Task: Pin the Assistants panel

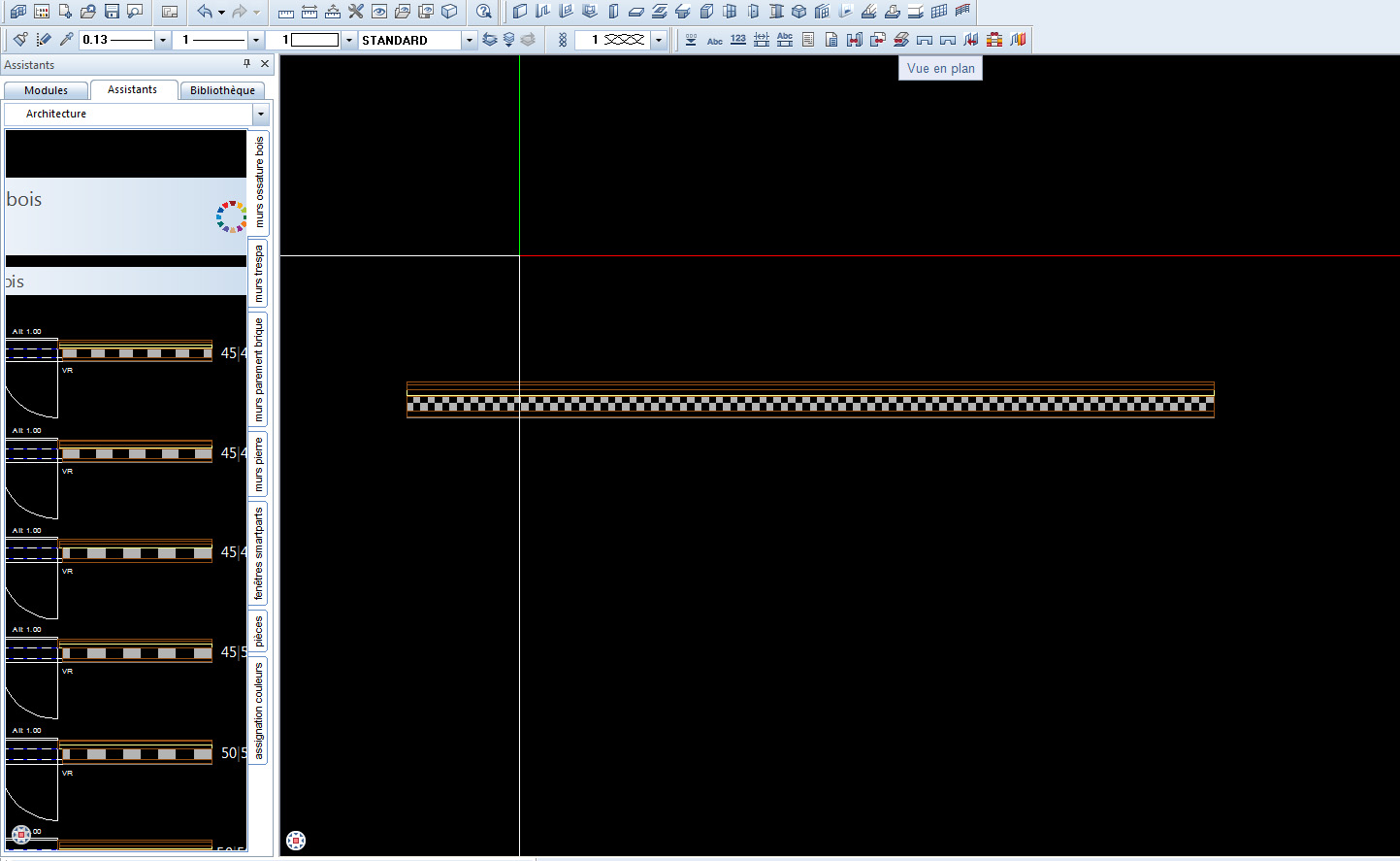Action: pos(246,64)
